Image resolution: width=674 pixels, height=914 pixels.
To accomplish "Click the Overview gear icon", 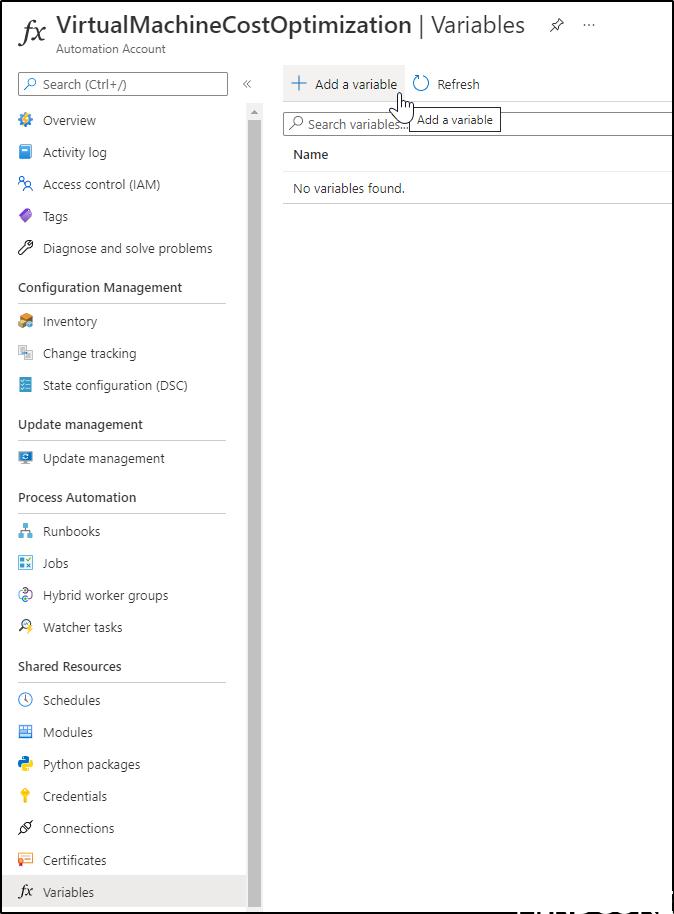I will click(26, 120).
